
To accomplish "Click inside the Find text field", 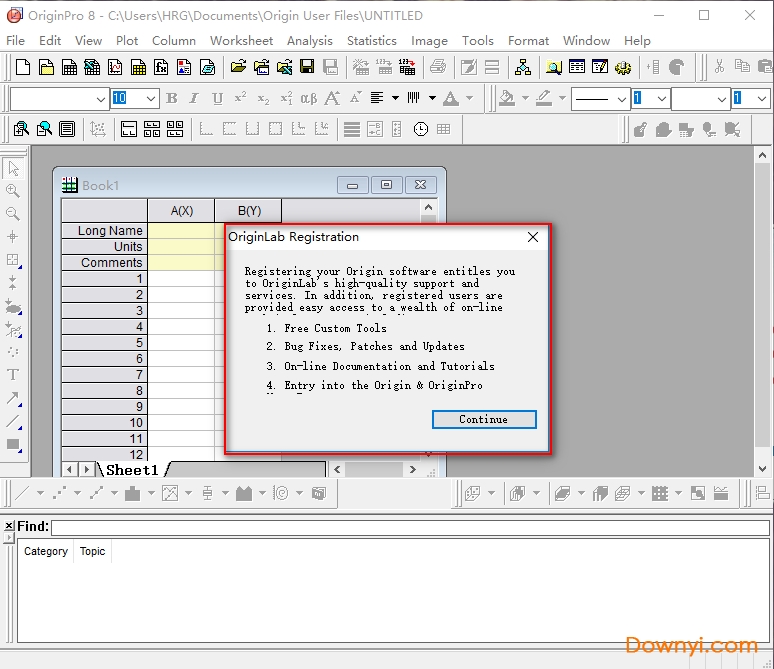I will point(410,527).
